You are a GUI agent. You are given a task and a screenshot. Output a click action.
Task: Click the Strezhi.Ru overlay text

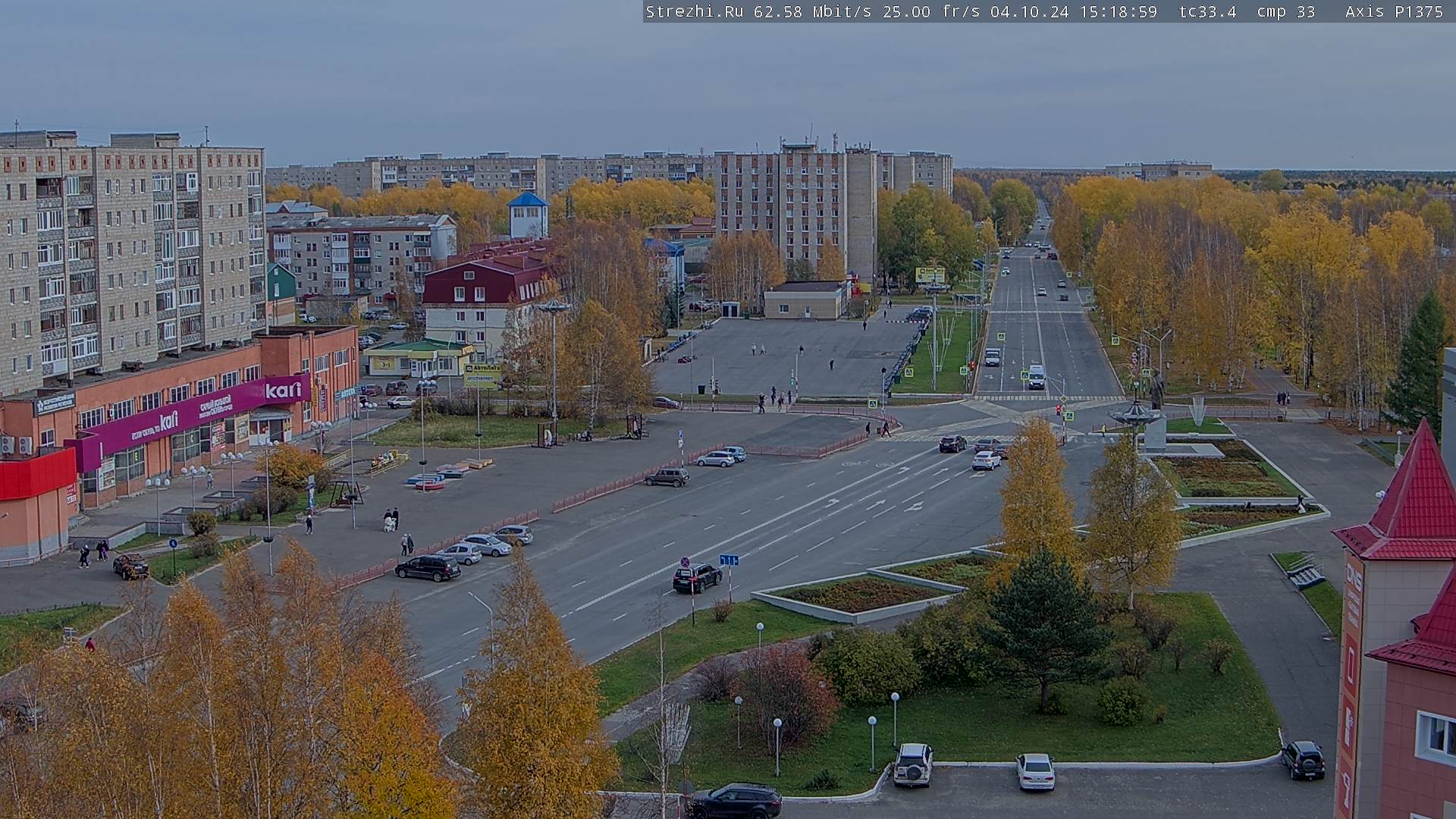click(694, 11)
